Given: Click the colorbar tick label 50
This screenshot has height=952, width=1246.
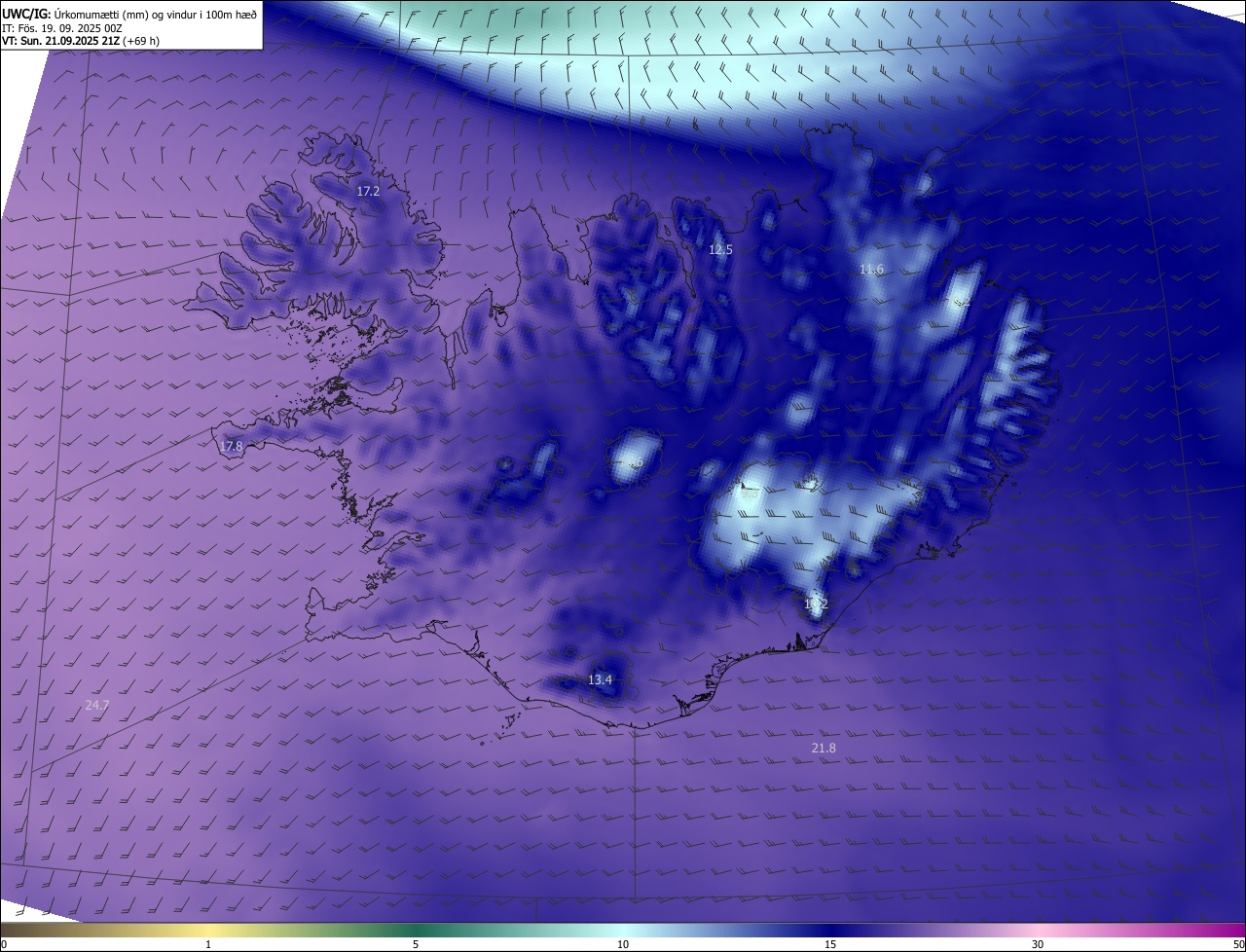Looking at the screenshot, I should tap(1238, 944).
